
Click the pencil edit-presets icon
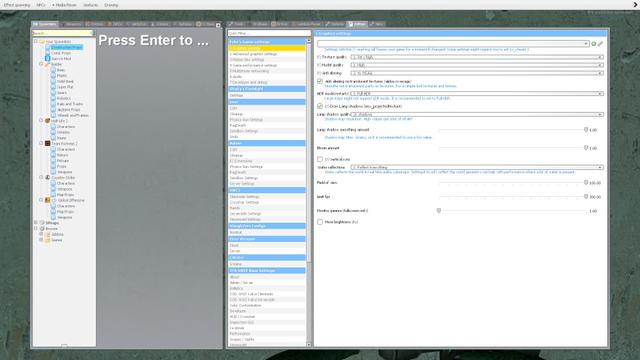[x=600, y=44]
